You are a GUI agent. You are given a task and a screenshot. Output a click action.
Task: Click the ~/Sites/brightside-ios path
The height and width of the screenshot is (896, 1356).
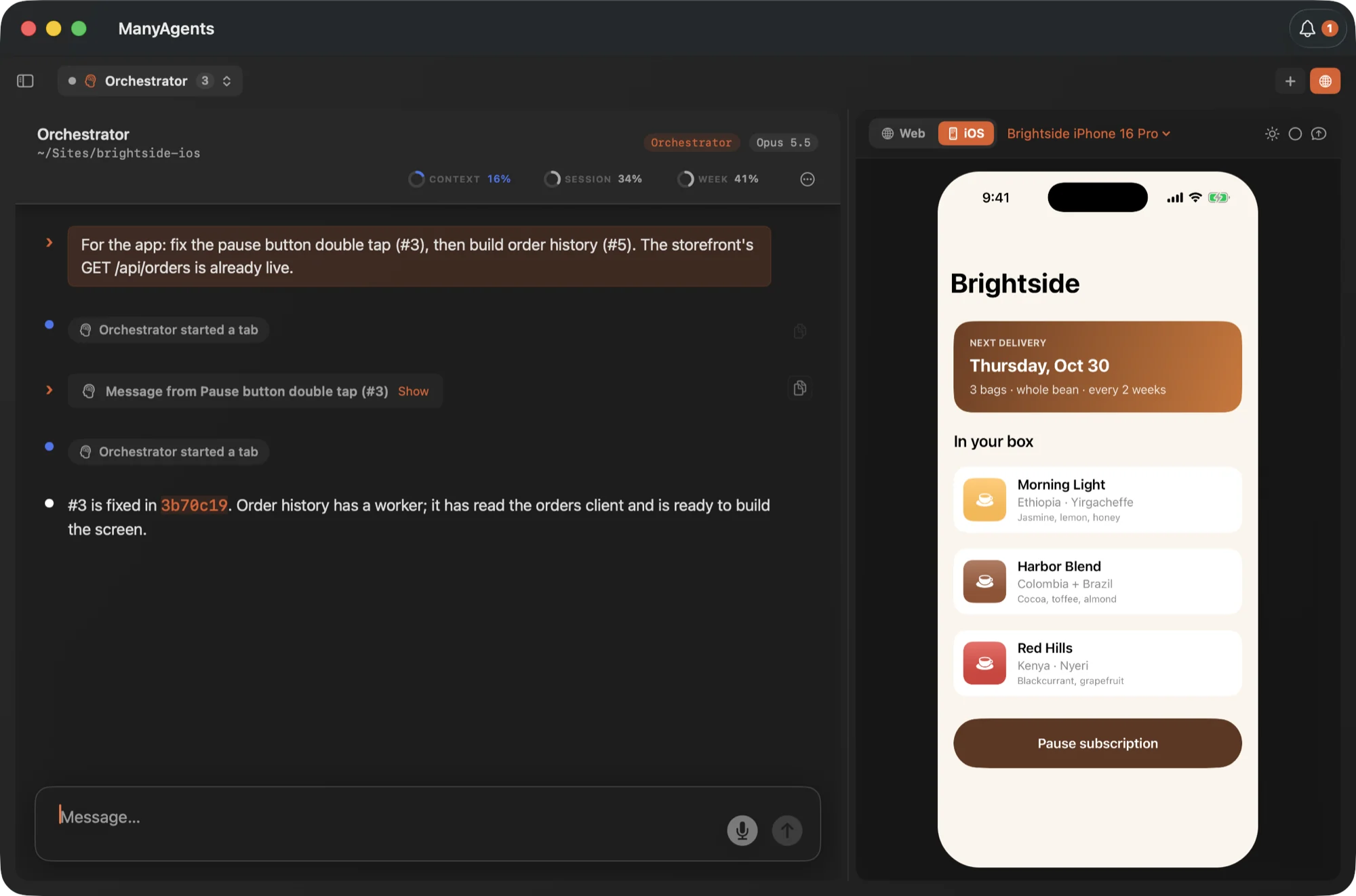[119, 153]
